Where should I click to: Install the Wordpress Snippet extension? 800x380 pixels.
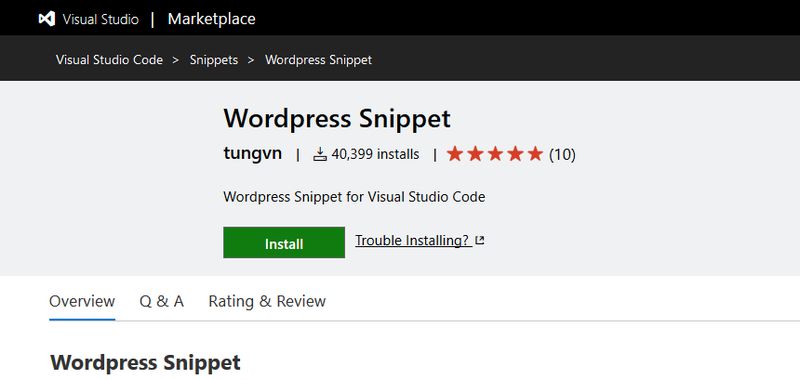pyautogui.click(x=284, y=243)
